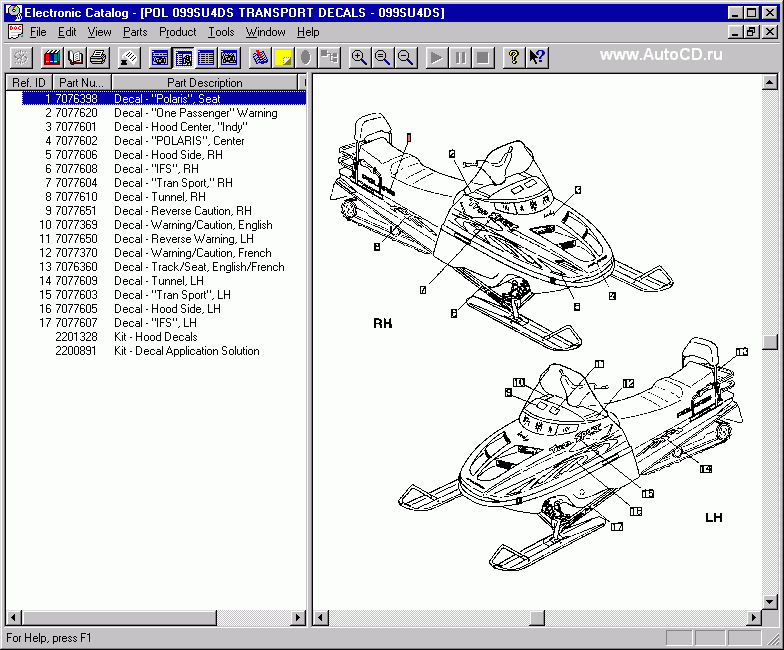Select row Decal - Reverse Caution, RH
Screen dimensions: 784x650
164,210
